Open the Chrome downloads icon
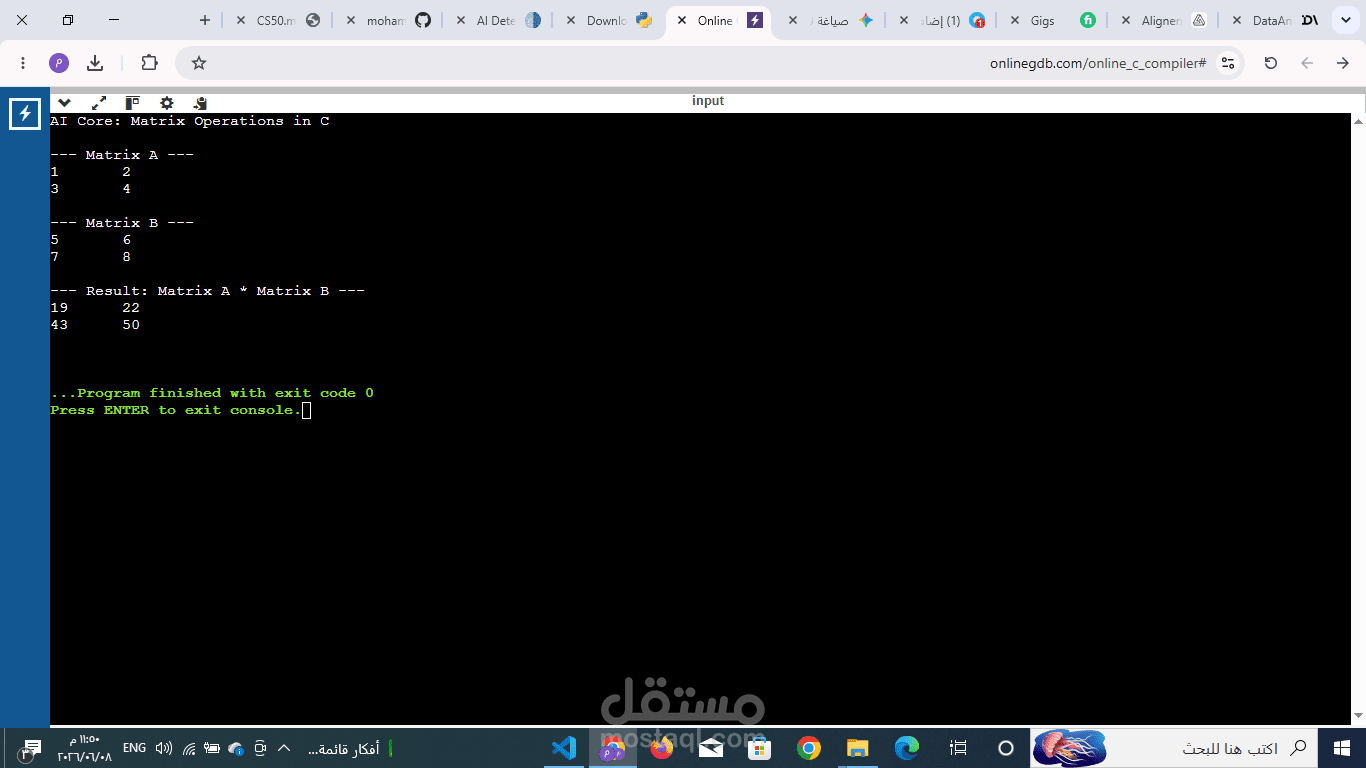The width and height of the screenshot is (1366, 768). pos(95,63)
